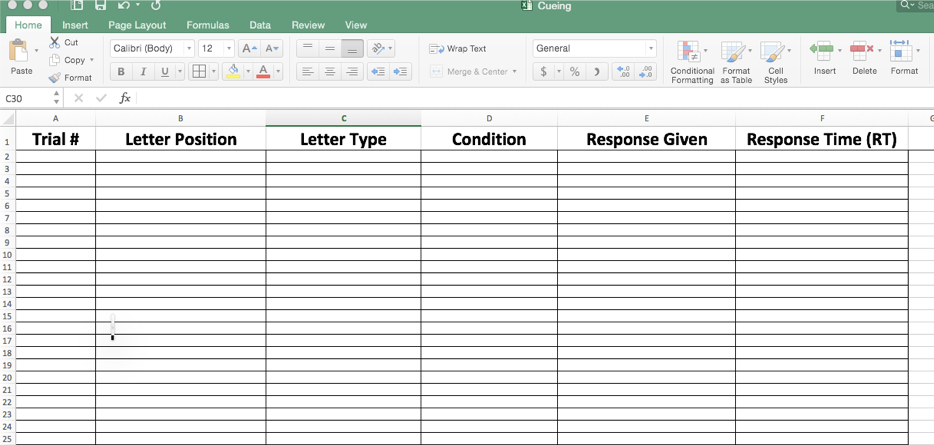Screen dimensions: 934x445
Task: Toggle top vertical alignment
Action: [307, 48]
